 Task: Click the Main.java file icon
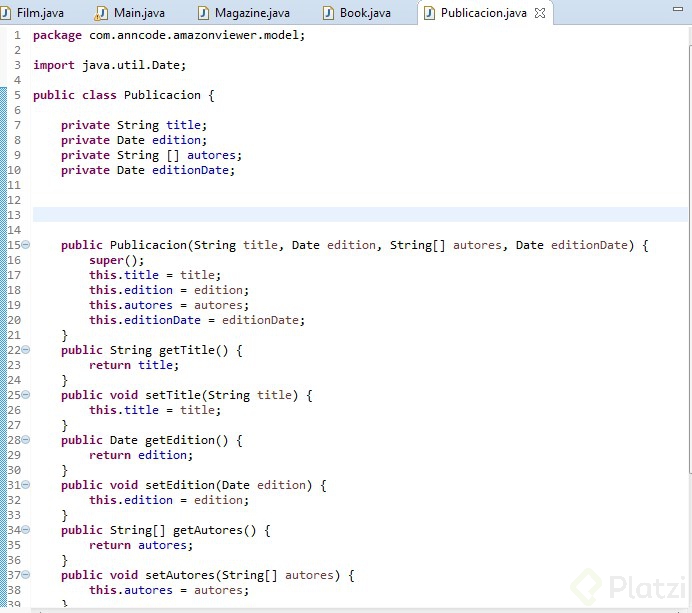101,13
